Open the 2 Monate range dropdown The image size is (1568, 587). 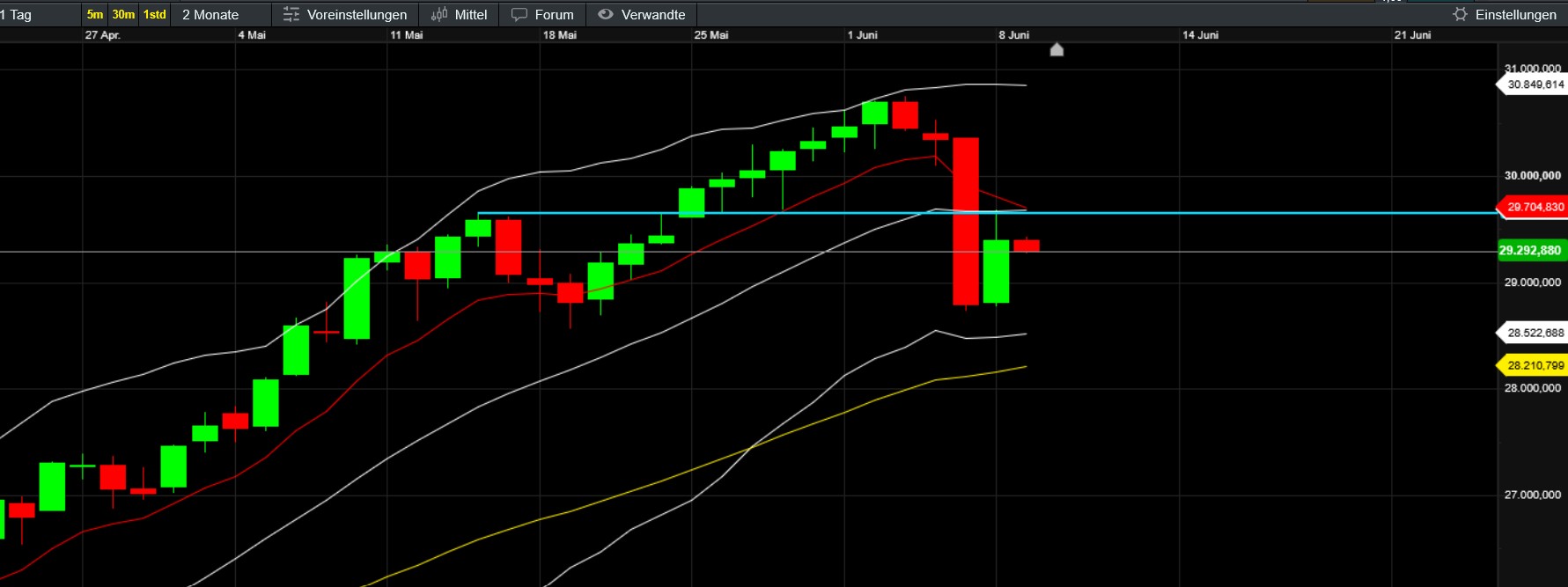[x=222, y=15]
